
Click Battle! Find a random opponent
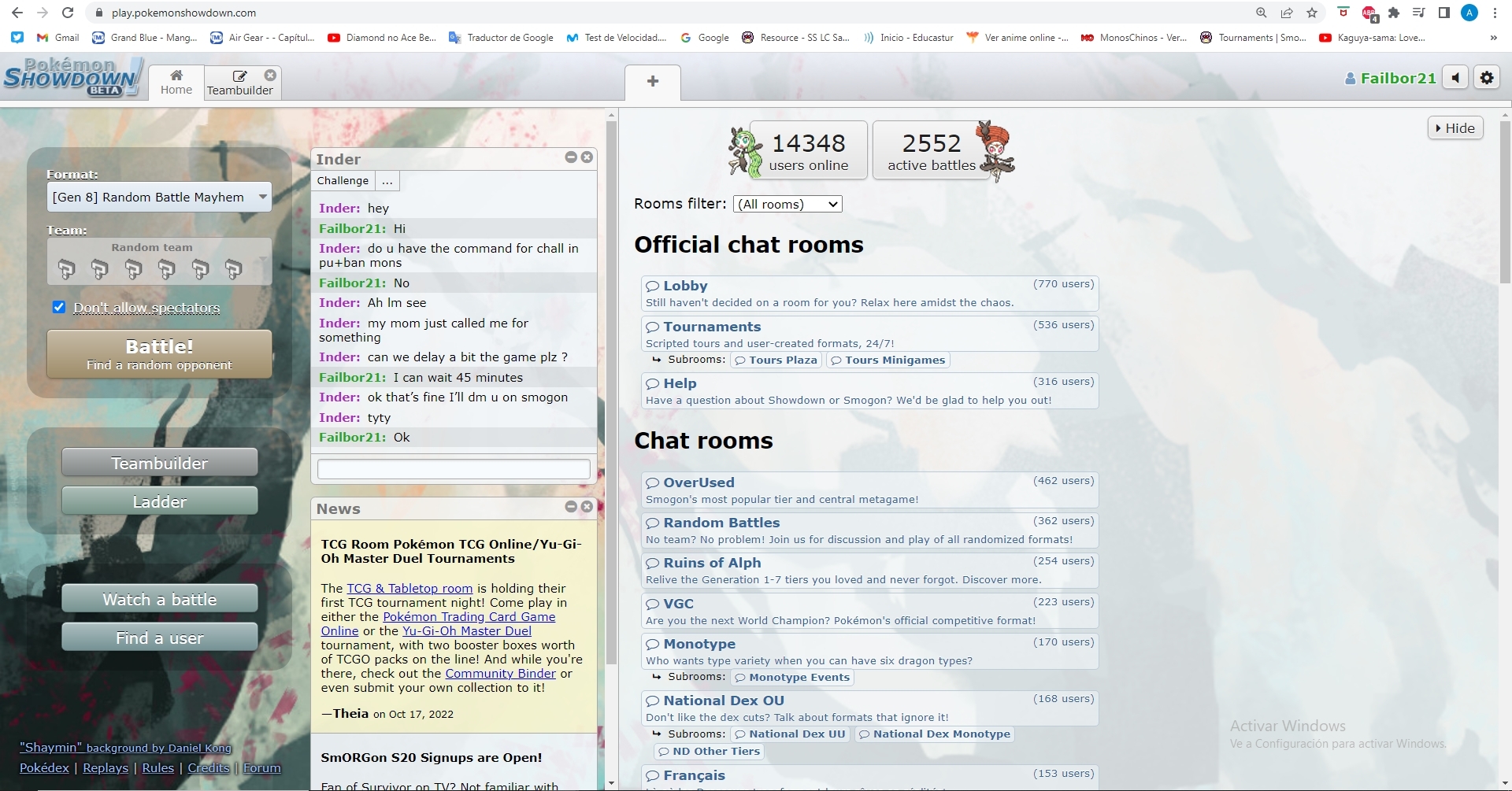coord(159,354)
